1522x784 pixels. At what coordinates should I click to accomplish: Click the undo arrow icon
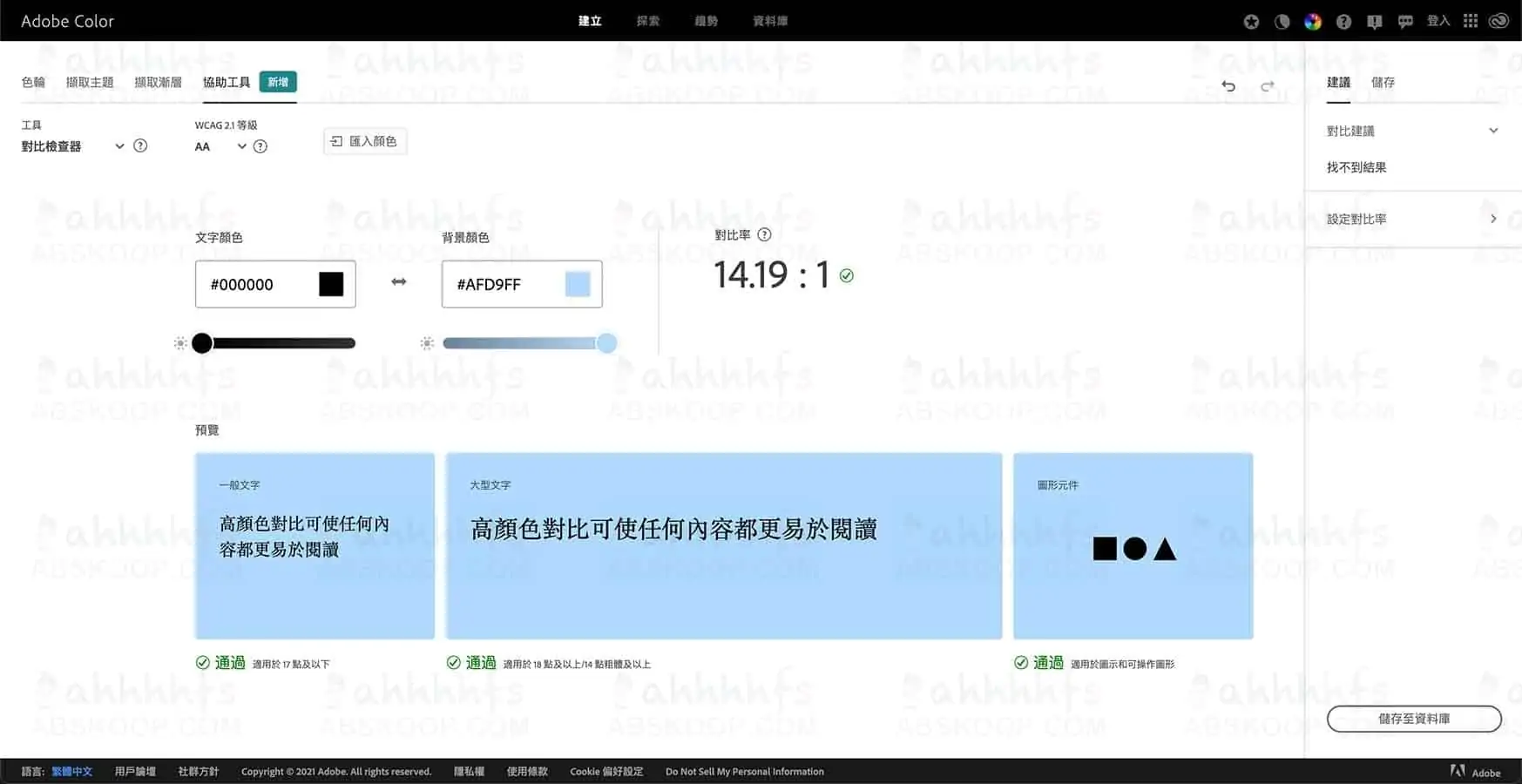pos(1228,86)
